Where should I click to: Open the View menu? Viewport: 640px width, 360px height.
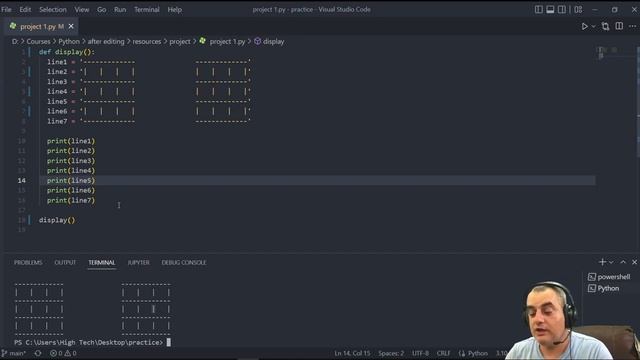point(82,9)
